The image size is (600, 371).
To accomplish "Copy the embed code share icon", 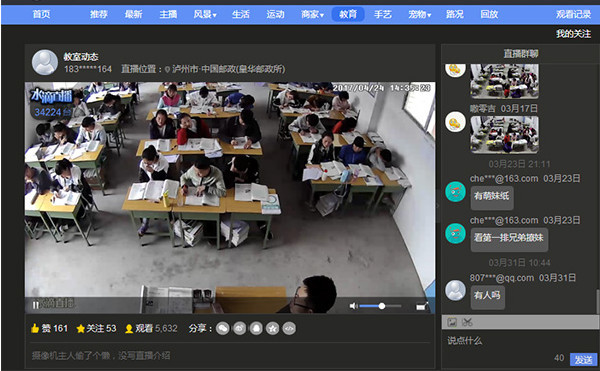I will (289, 329).
